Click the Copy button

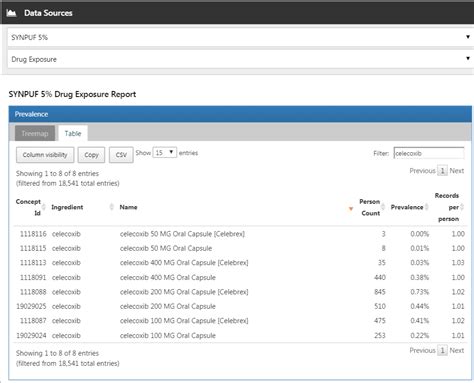tap(91, 155)
